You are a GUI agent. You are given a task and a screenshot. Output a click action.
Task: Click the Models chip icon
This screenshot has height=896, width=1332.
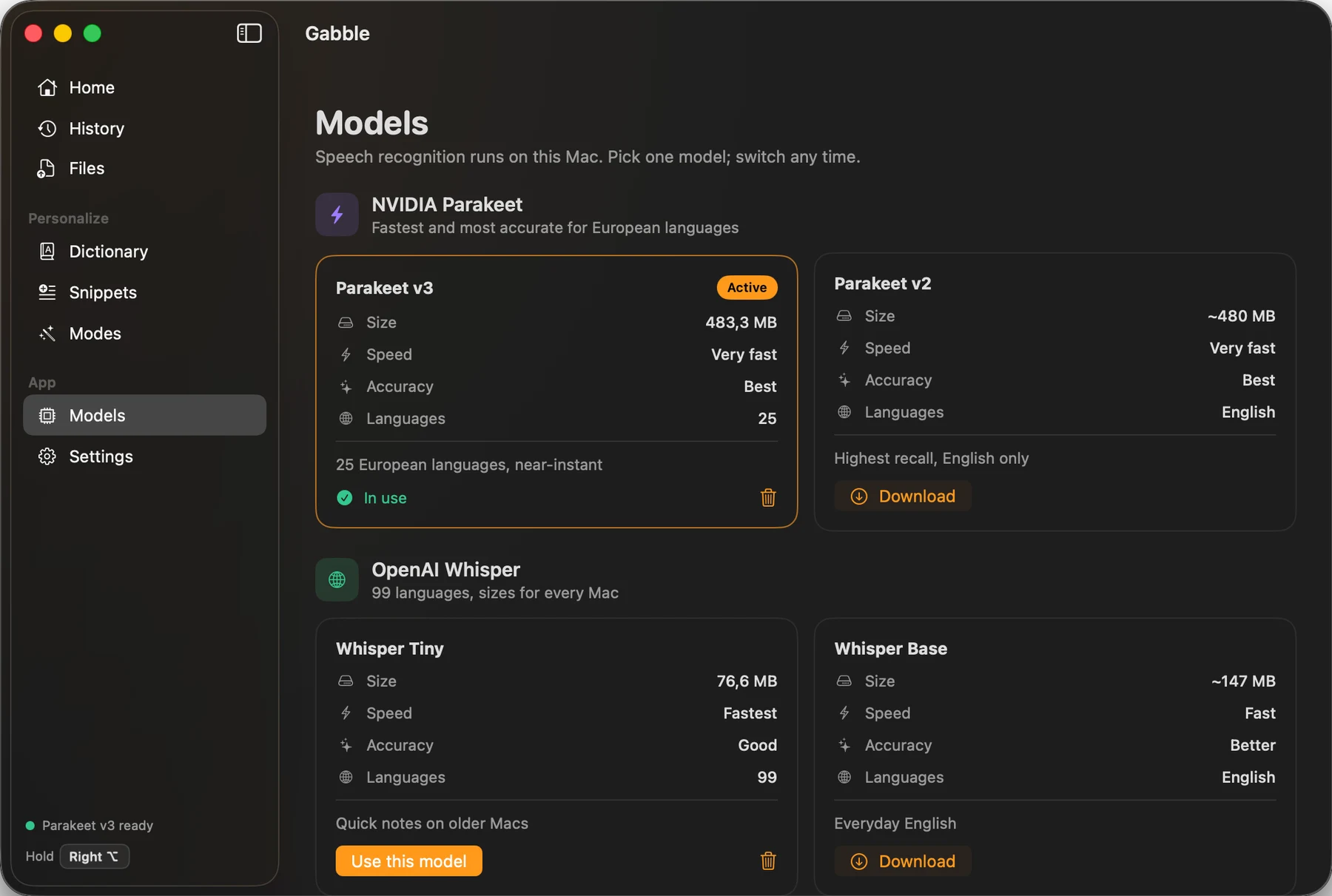[x=47, y=416]
